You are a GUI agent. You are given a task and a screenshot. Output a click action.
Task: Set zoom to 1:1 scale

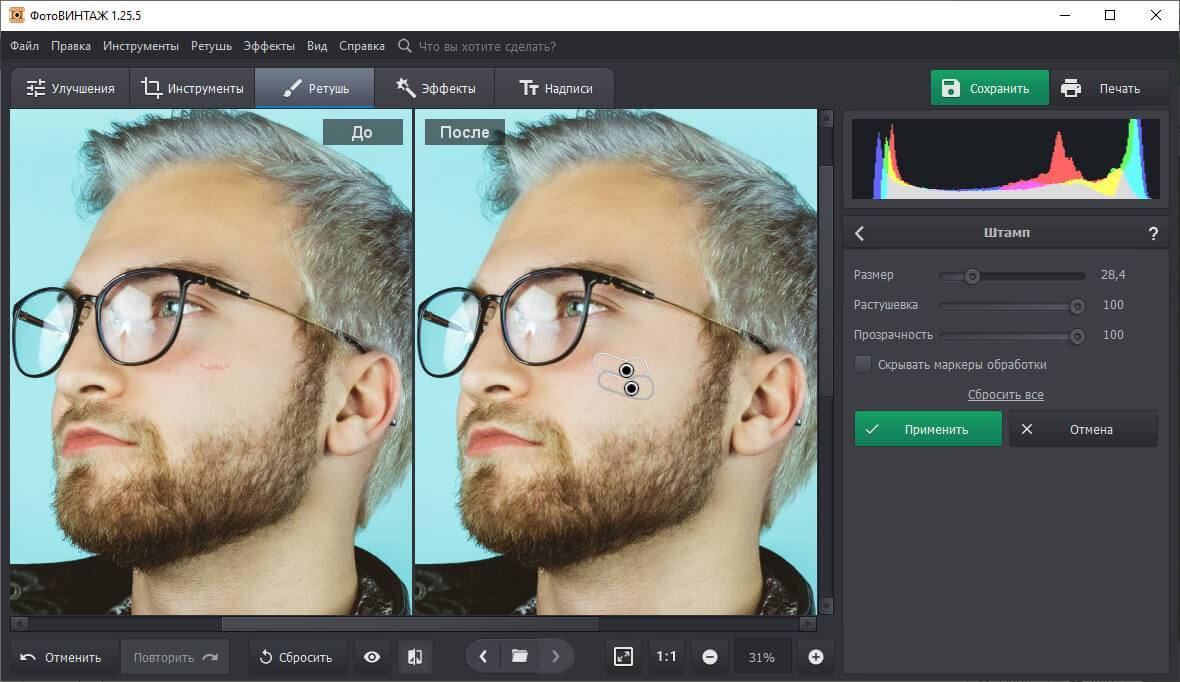tap(666, 657)
